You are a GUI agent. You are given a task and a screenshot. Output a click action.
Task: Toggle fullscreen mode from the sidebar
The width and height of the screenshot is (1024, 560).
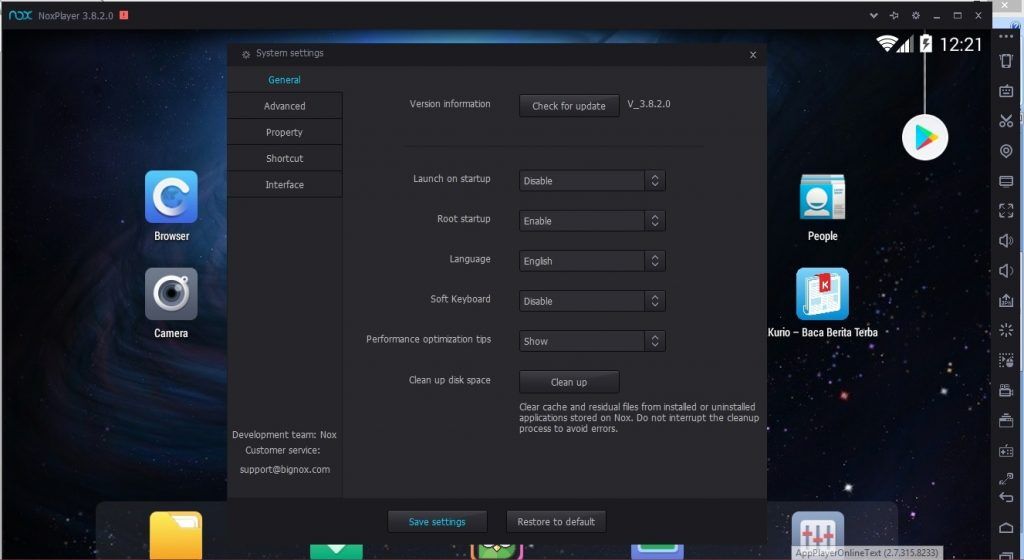click(1006, 210)
